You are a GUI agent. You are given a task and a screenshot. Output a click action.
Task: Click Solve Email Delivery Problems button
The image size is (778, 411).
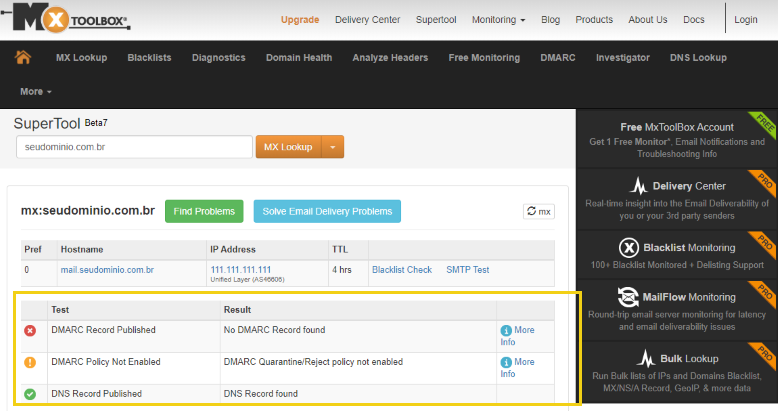tap(327, 211)
